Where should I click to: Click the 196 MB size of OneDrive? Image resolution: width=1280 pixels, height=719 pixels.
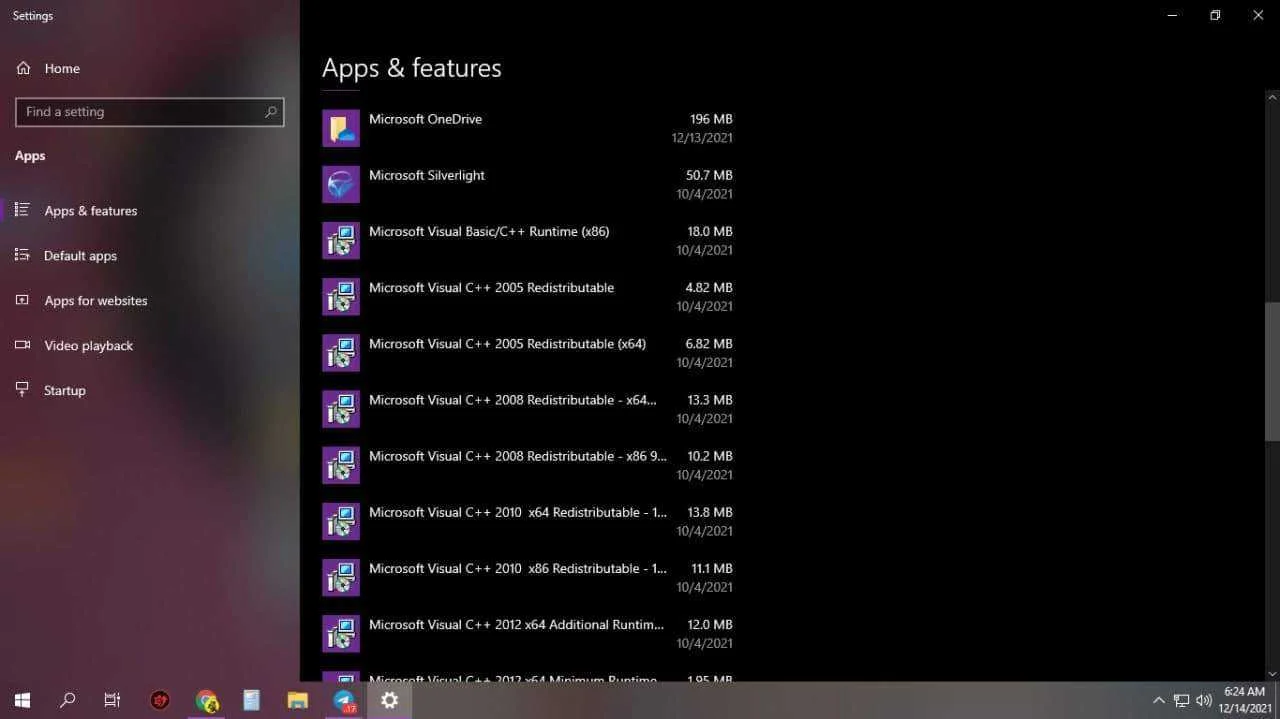[711, 119]
